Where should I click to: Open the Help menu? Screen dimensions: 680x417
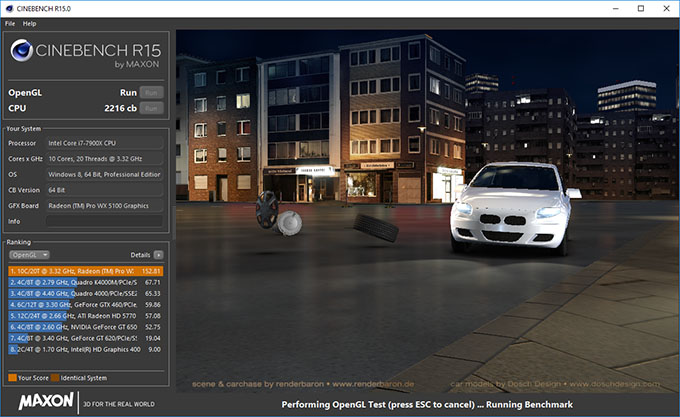tap(30, 23)
